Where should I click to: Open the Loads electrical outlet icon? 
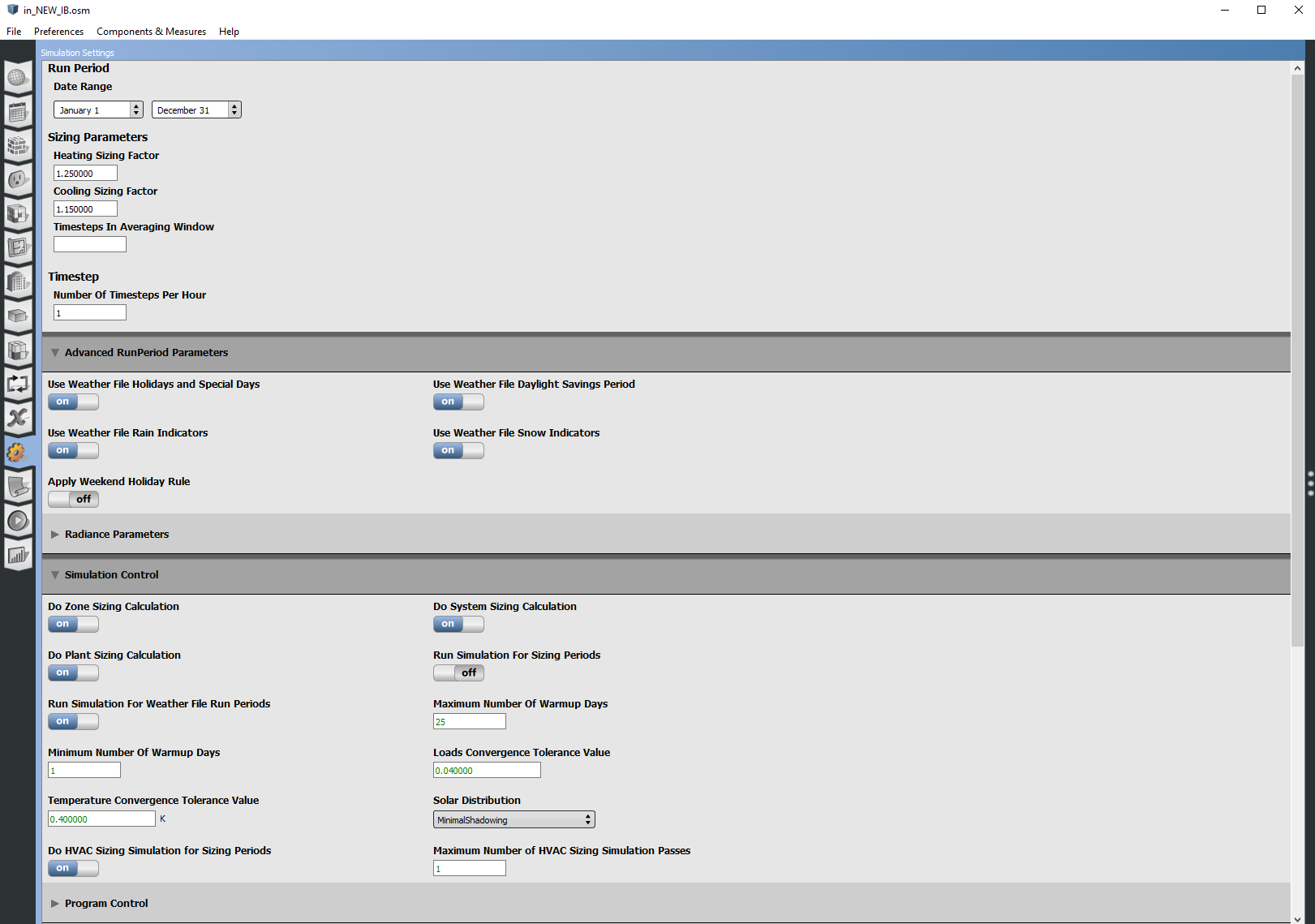pyautogui.click(x=18, y=180)
